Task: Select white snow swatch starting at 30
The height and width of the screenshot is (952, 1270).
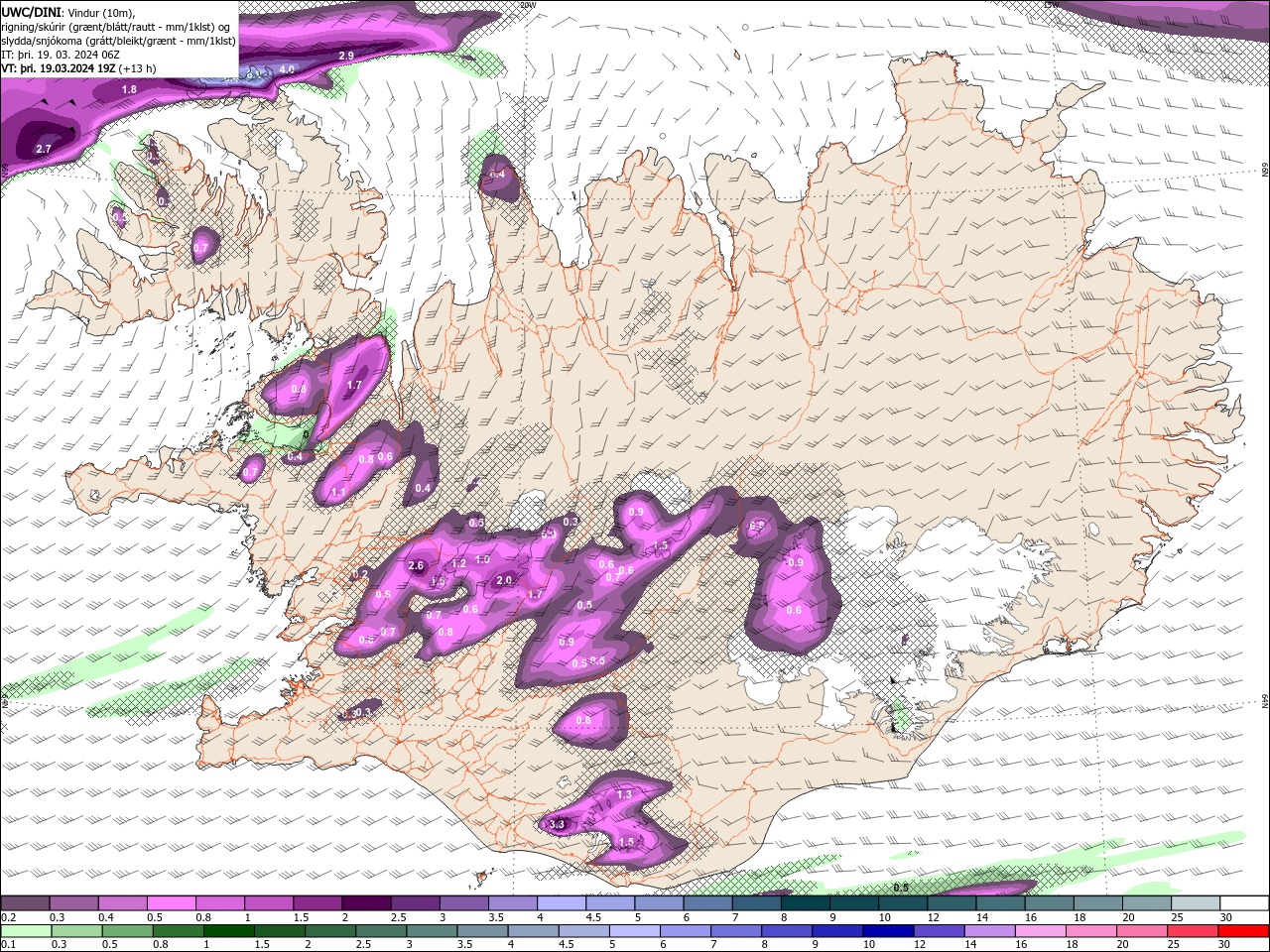Action: pos(1244,903)
